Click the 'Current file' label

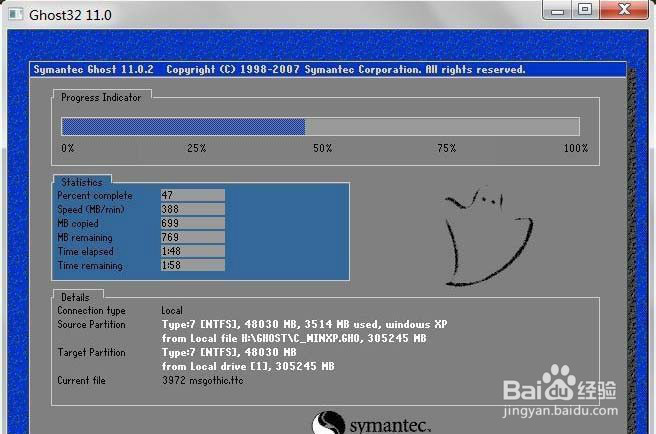coord(82,380)
